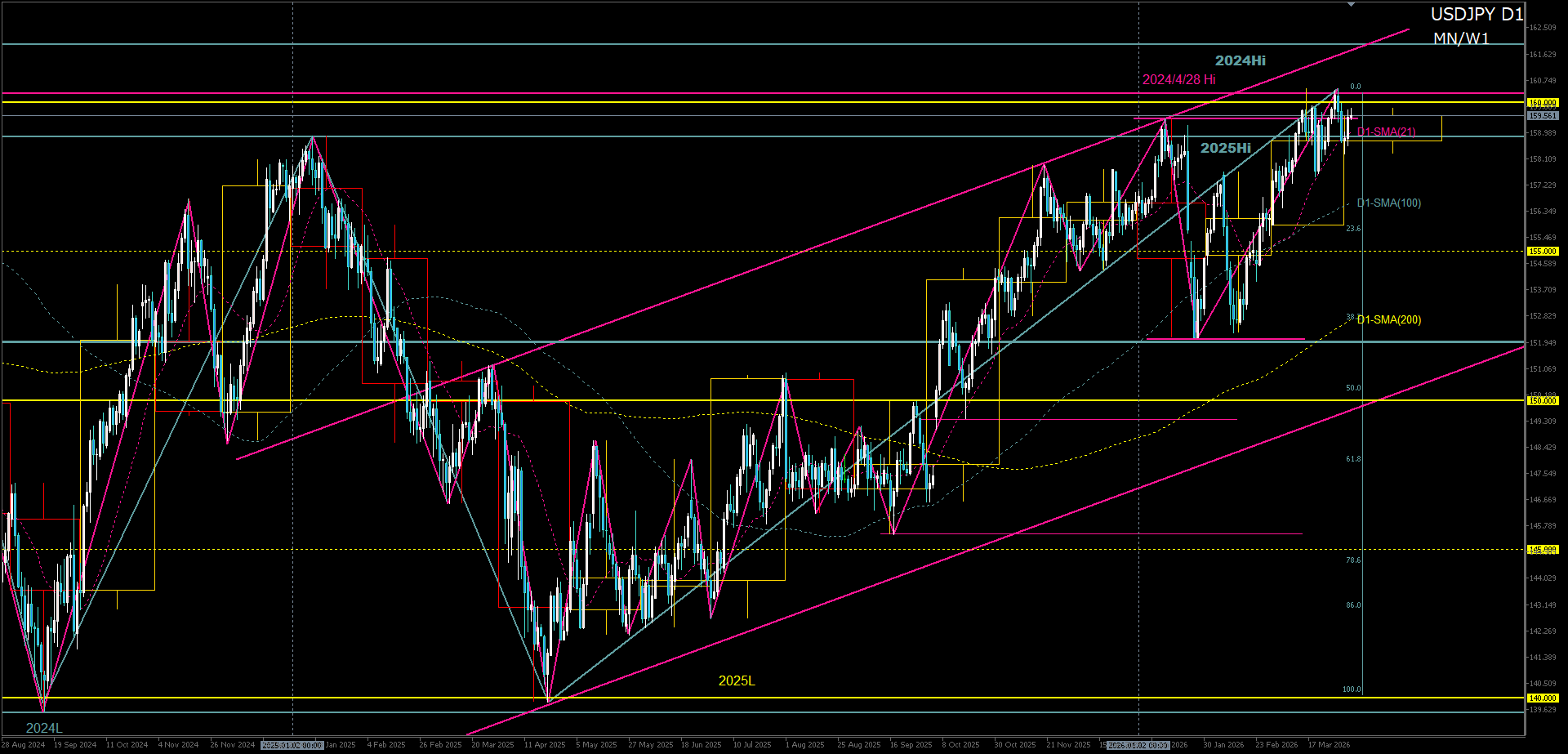The width and height of the screenshot is (1568, 754).
Task: Click the pink 2024/4/28 Hi label
Action: (x=1178, y=79)
